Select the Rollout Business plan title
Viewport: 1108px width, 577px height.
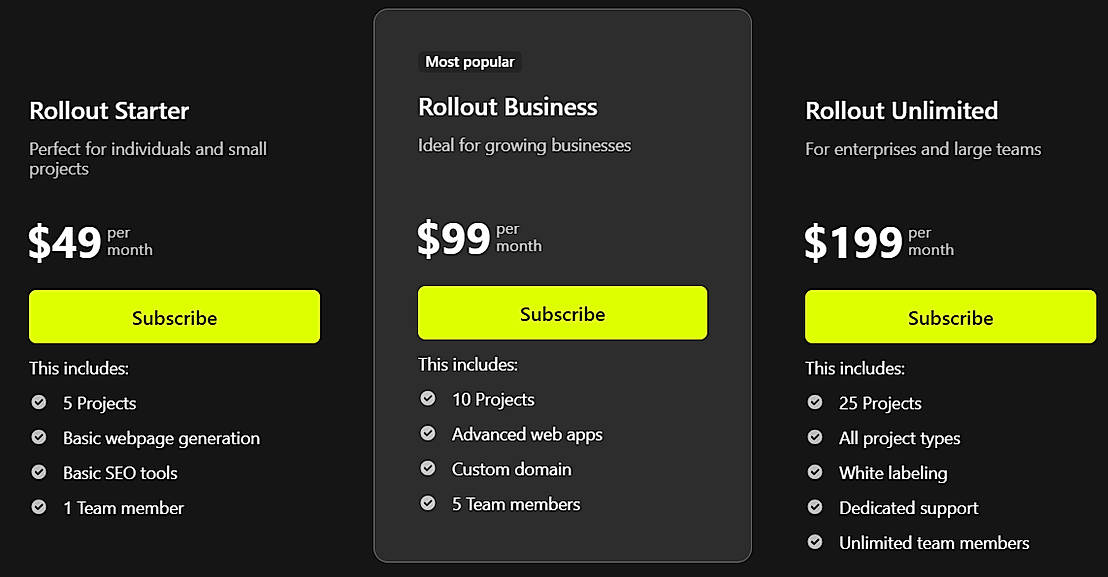(507, 107)
